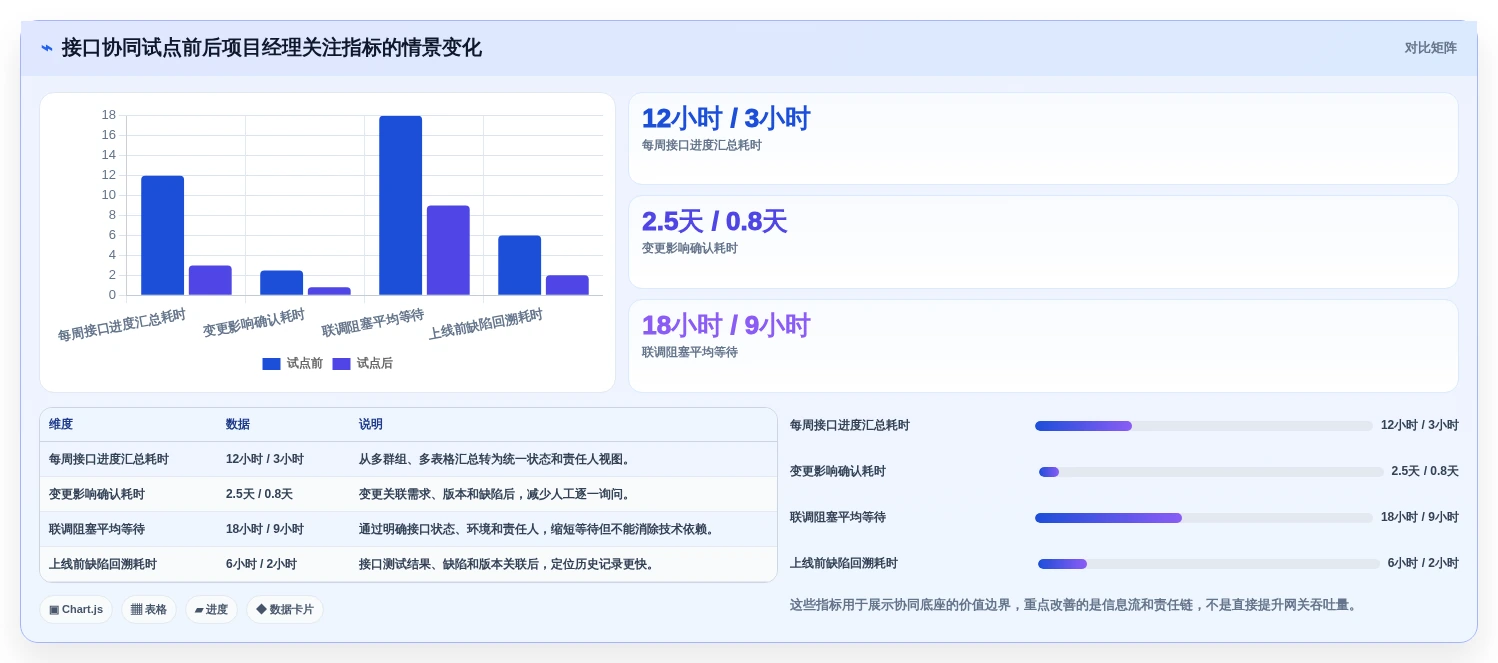
Task: Click description starting 从多群组、多表格汇总
Action: 496,460
